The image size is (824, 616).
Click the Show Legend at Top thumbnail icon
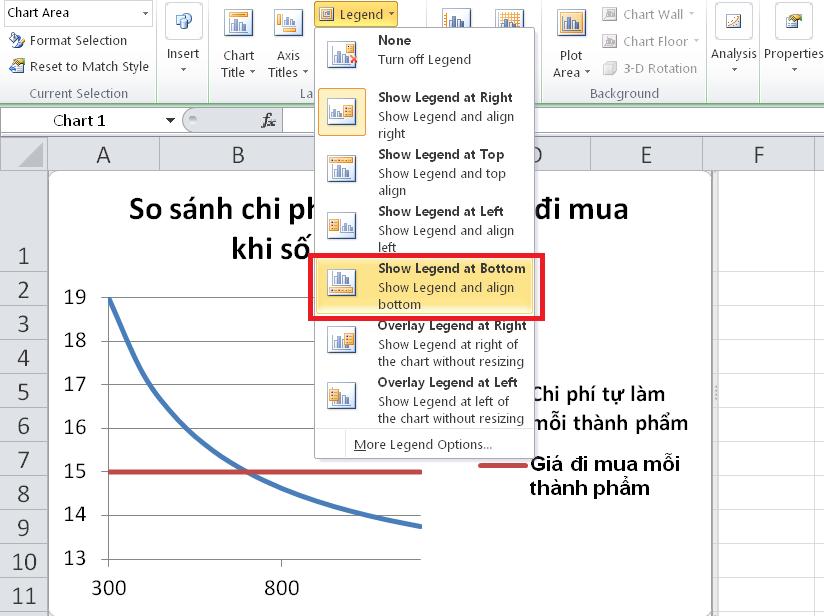coord(342,167)
